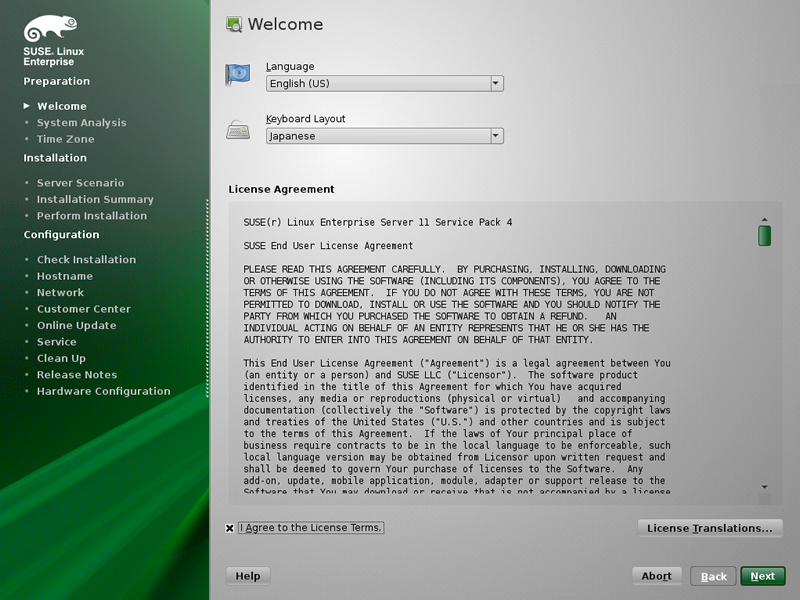
Task: Click the Keyboard Layout label
Action: coord(306,119)
